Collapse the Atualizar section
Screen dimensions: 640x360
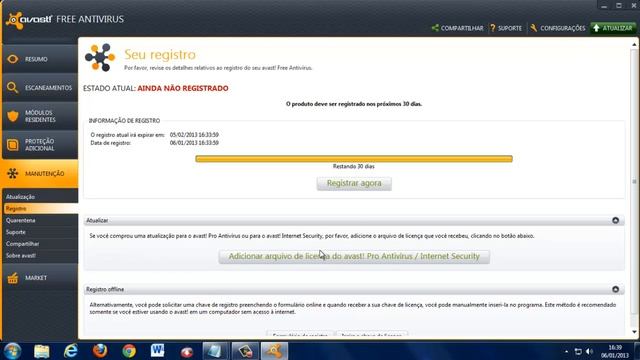[x=616, y=220]
